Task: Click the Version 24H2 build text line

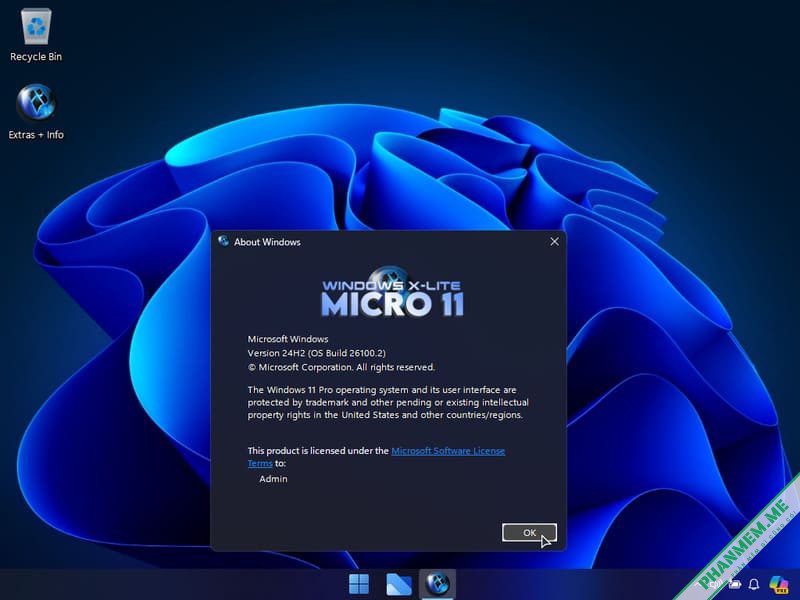Action: click(x=316, y=353)
